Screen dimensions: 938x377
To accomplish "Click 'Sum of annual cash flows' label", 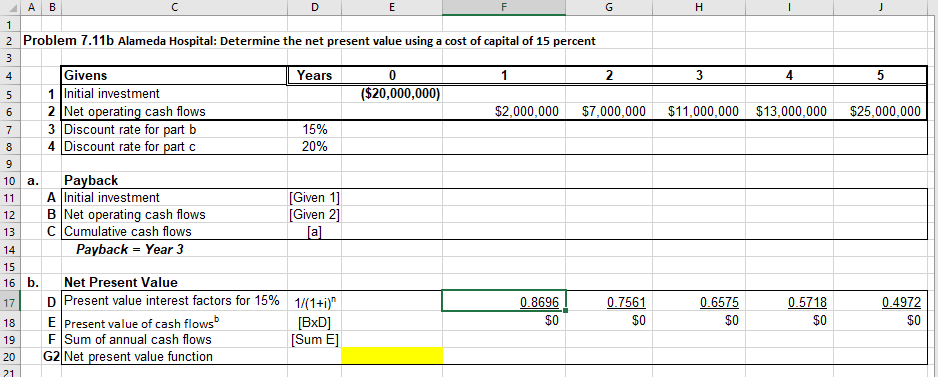I will pos(138,340).
